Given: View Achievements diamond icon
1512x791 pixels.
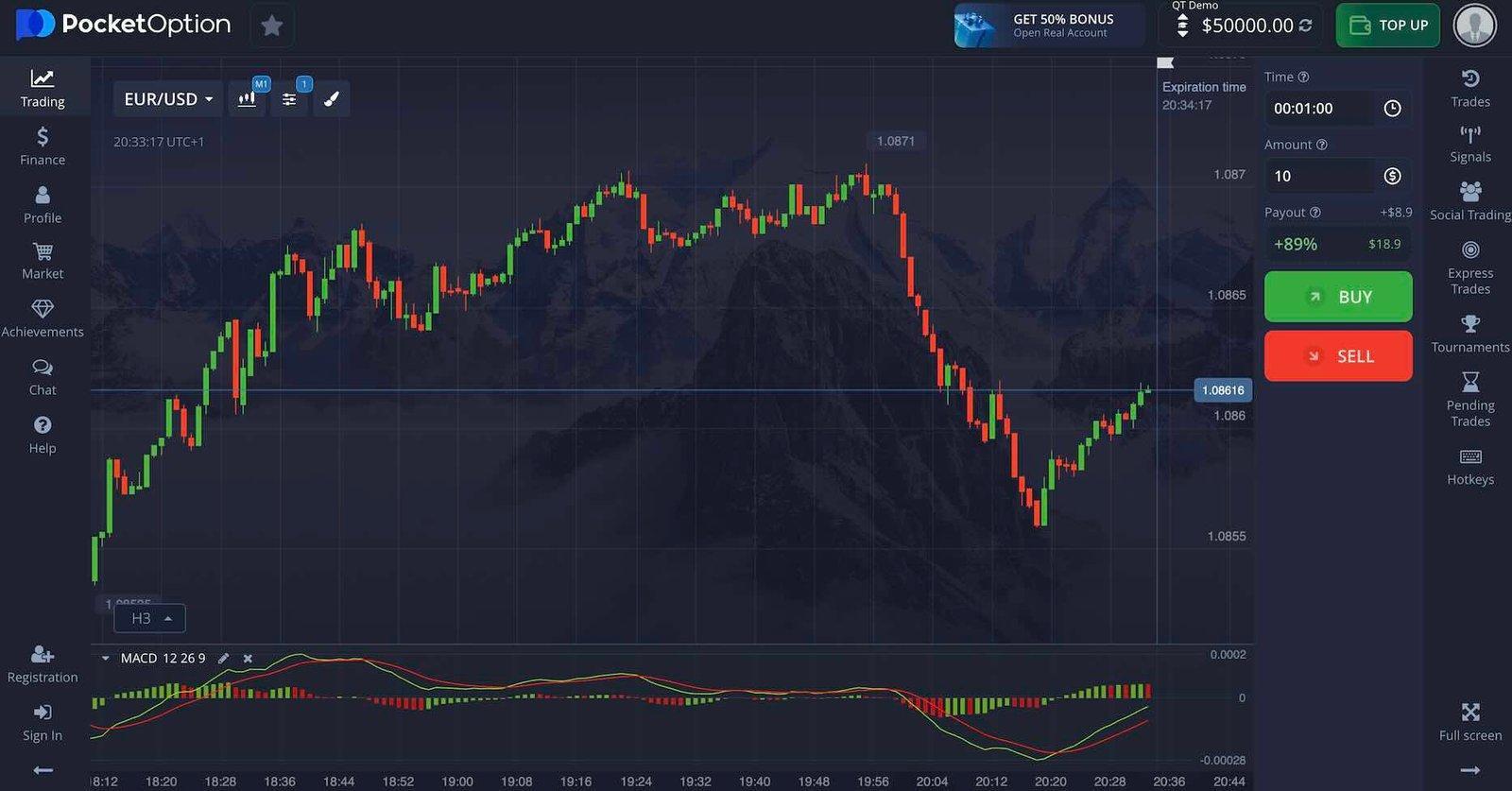Looking at the screenshot, I should [43, 309].
